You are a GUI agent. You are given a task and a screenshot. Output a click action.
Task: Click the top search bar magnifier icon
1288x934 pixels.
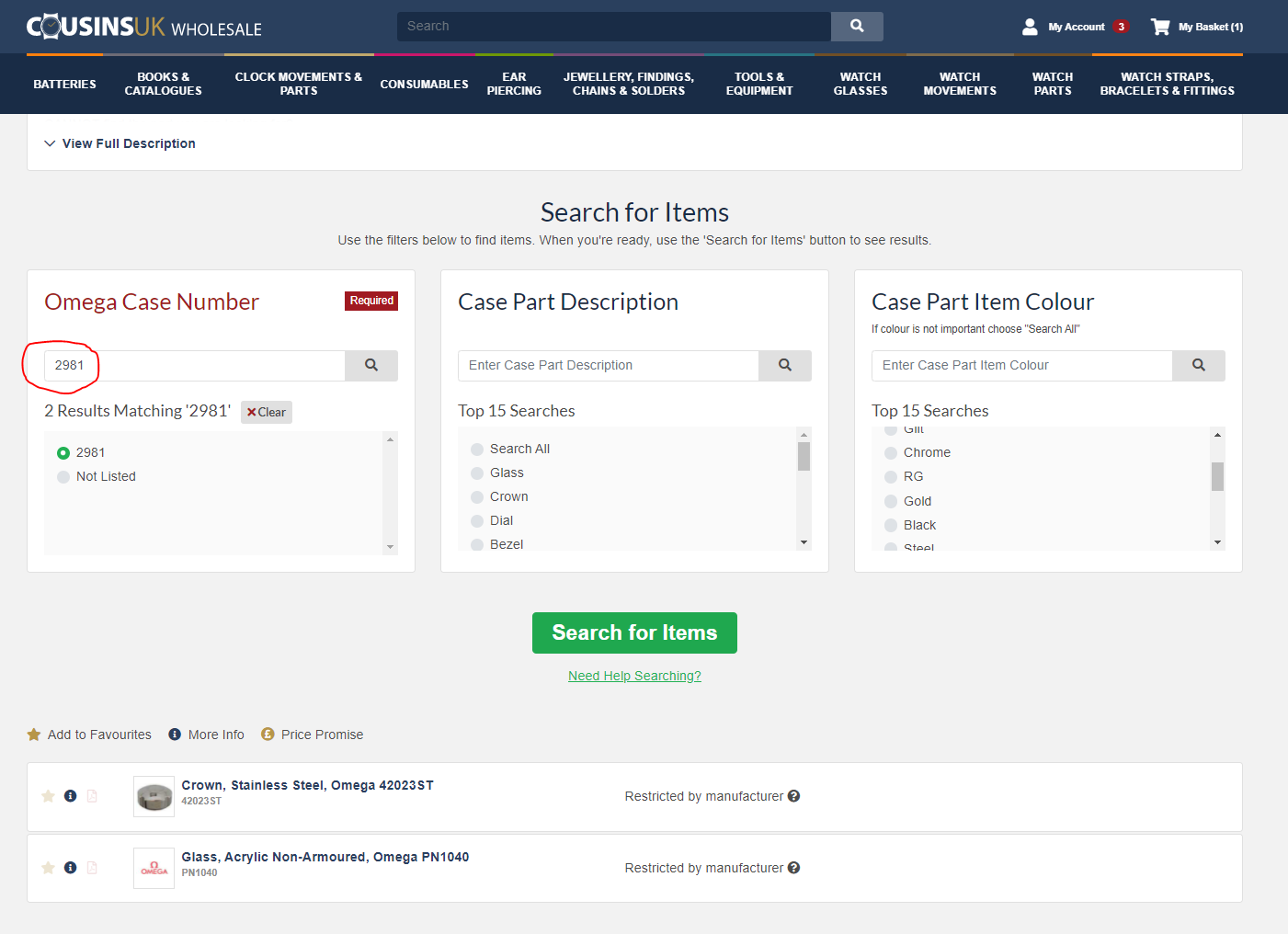[856, 27]
